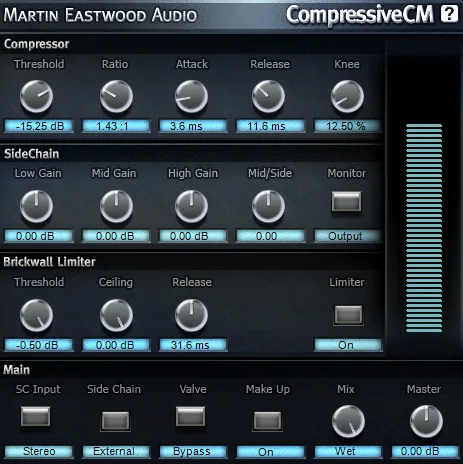Click the Limiter On status display
This screenshot has height=464, width=463.
347,345
